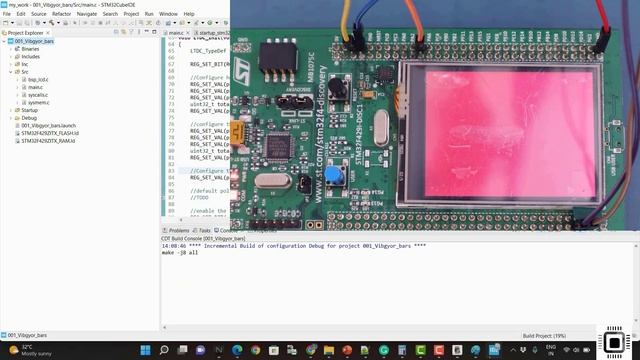Open the New dropdown arrow in toolbar
The height and width of the screenshot is (360, 640).
[x=12, y=23]
